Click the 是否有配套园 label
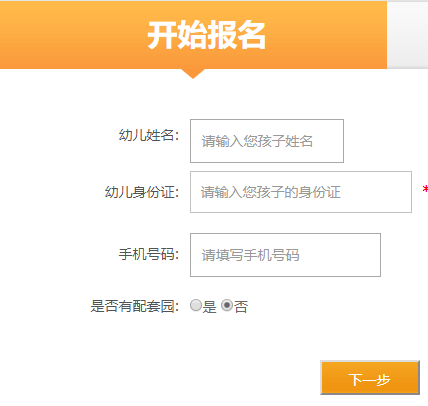 (x=135, y=306)
